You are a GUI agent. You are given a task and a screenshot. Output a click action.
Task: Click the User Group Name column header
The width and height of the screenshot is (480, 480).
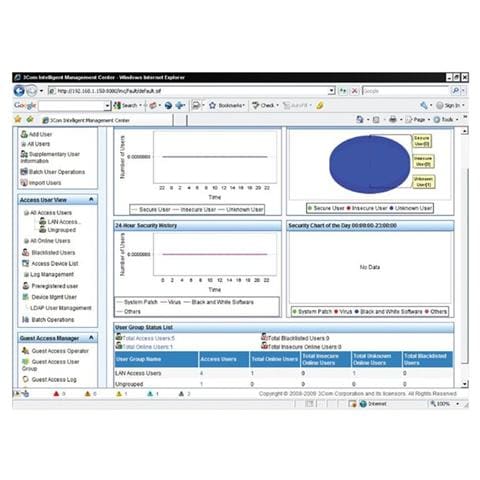(x=156, y=359)
